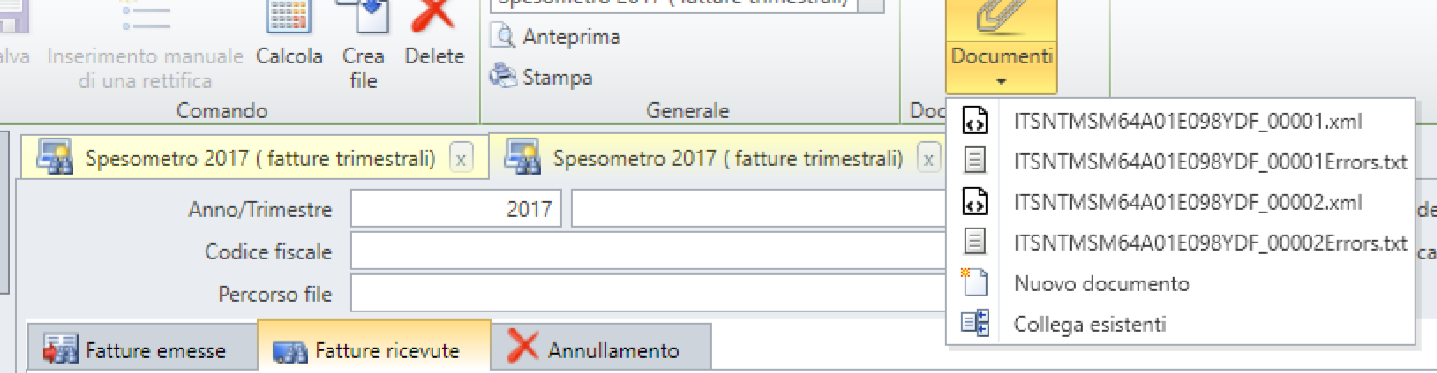Switch to Fatture emesse tab
This screenshot has height=373, width=1437.
[141, 351]
